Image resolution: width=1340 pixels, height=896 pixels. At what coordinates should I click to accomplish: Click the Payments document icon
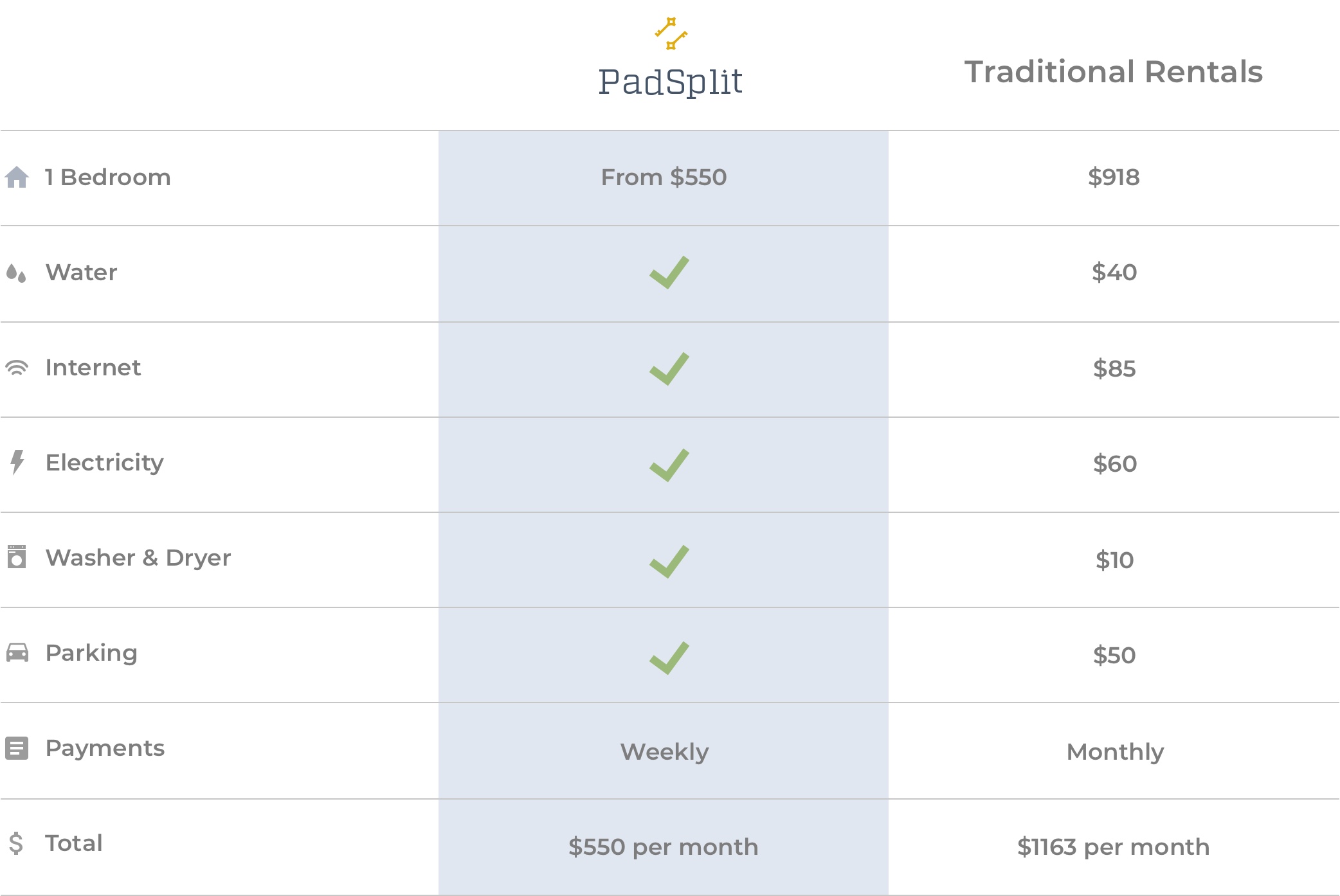click(17, 748)
